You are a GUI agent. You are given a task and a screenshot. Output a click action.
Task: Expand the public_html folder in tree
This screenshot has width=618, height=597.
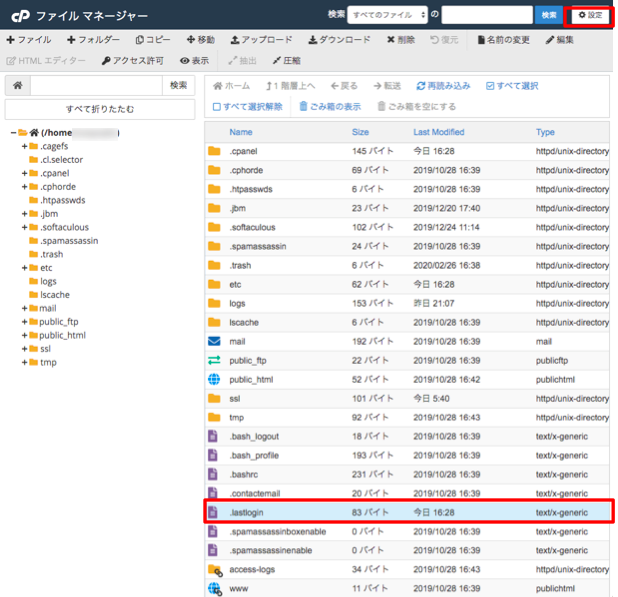pyautogui.click(x=24, y=336)
